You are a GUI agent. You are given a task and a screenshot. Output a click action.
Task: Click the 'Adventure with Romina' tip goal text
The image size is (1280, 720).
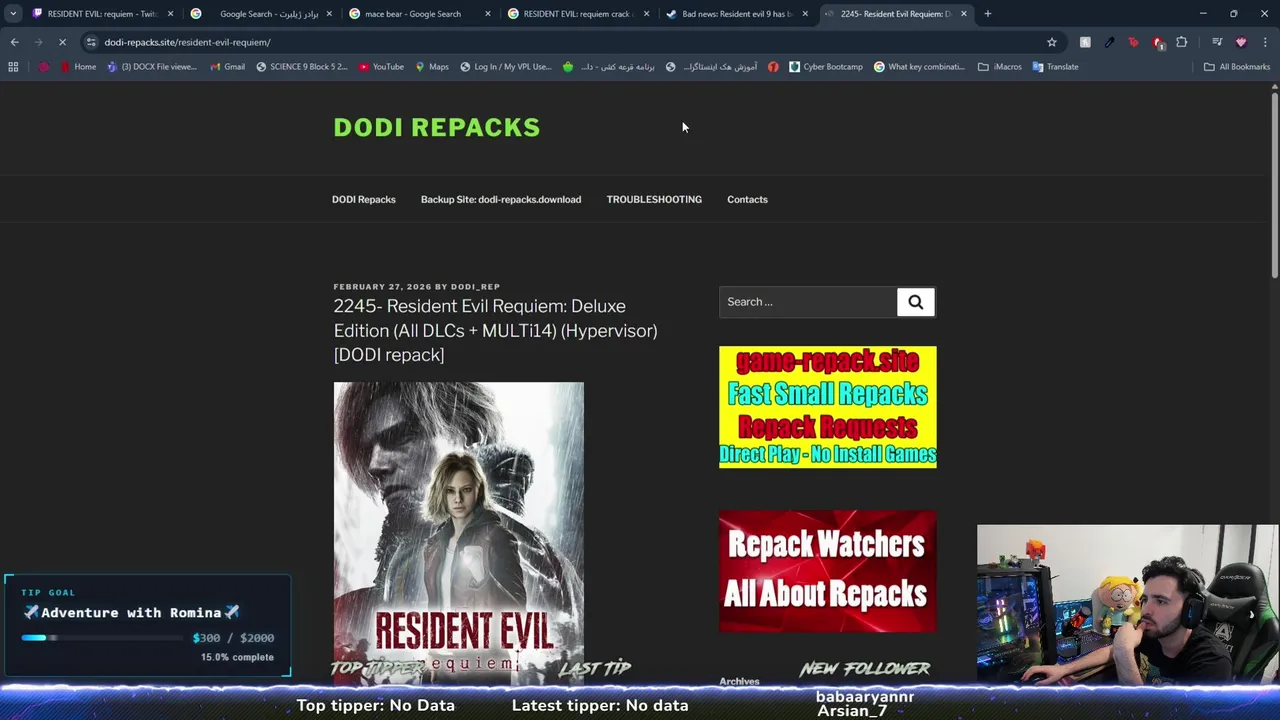[131, 612]
